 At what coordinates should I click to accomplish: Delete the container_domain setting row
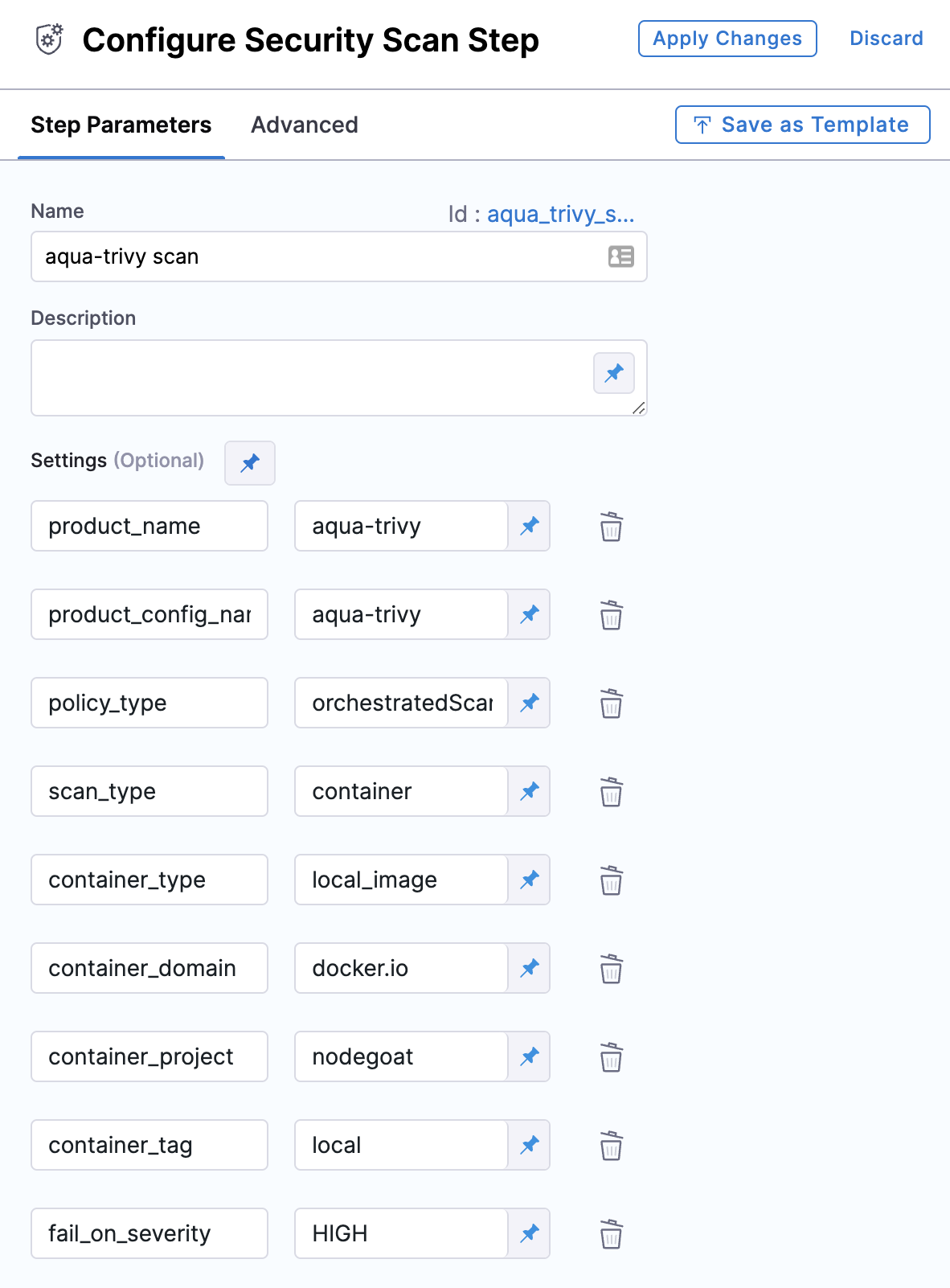click(x=612, y=969)
